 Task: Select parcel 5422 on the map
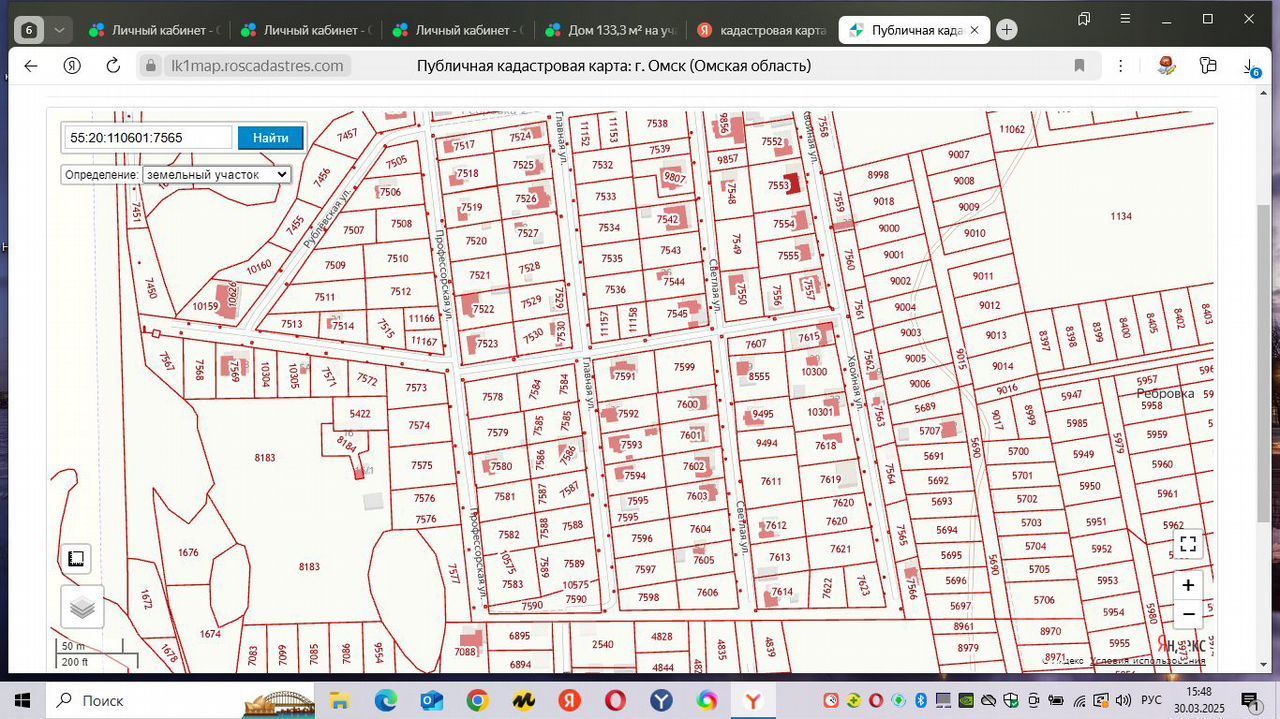(x=360, y=414)
